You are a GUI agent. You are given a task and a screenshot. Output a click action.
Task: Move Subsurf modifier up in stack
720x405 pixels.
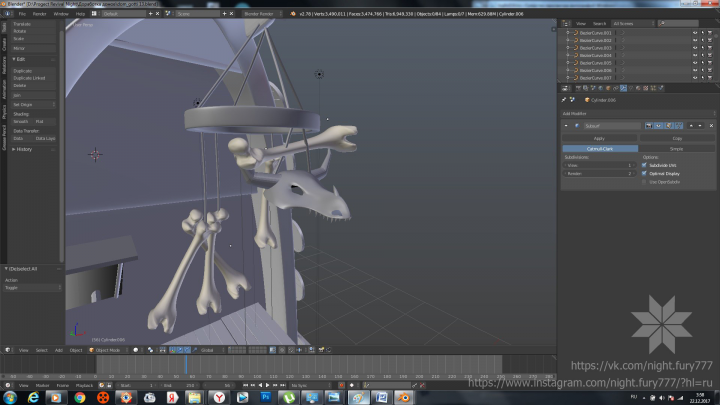pos(691,125)
